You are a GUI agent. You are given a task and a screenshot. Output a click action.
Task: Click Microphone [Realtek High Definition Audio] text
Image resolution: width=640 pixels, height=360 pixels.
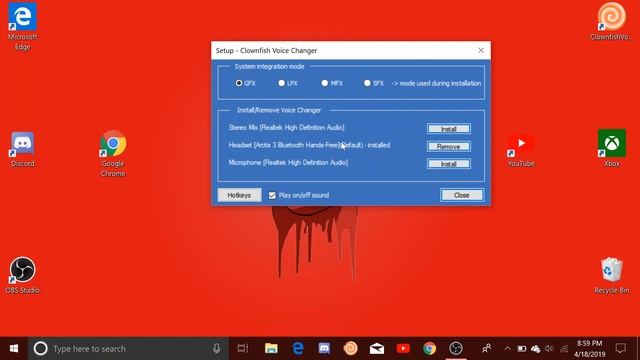pos(288,163)
